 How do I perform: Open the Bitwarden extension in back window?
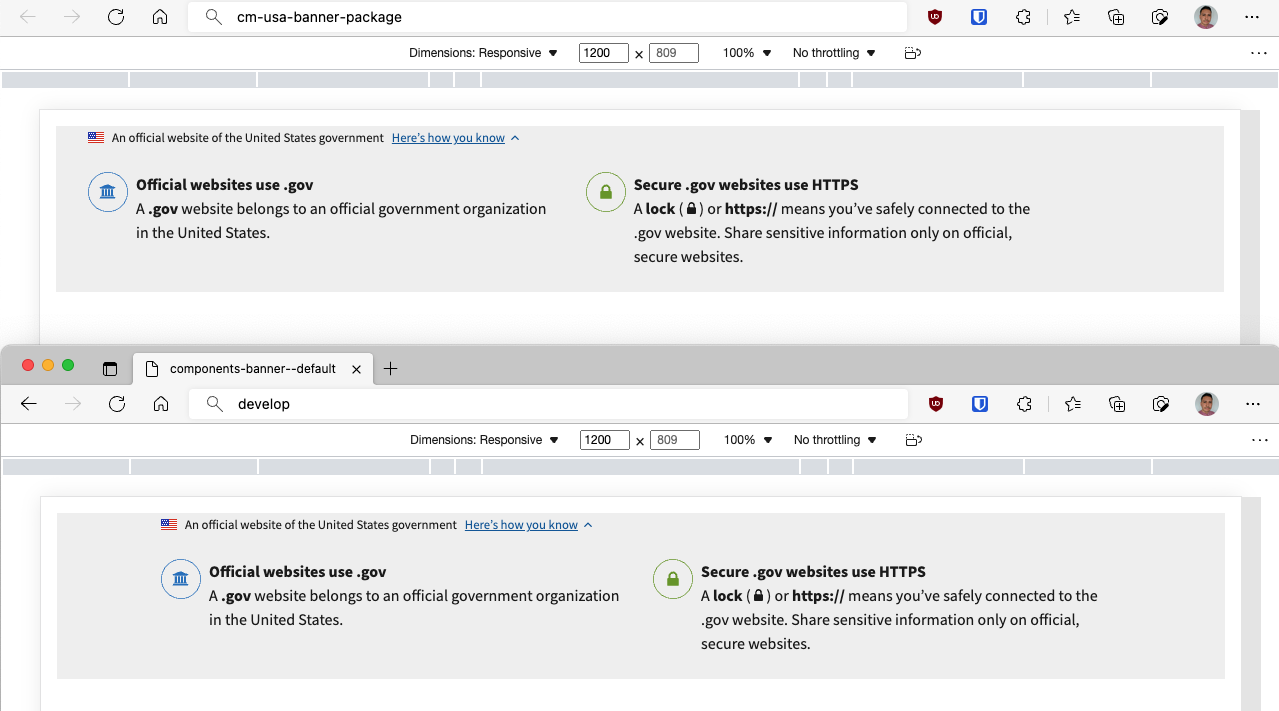979,17
